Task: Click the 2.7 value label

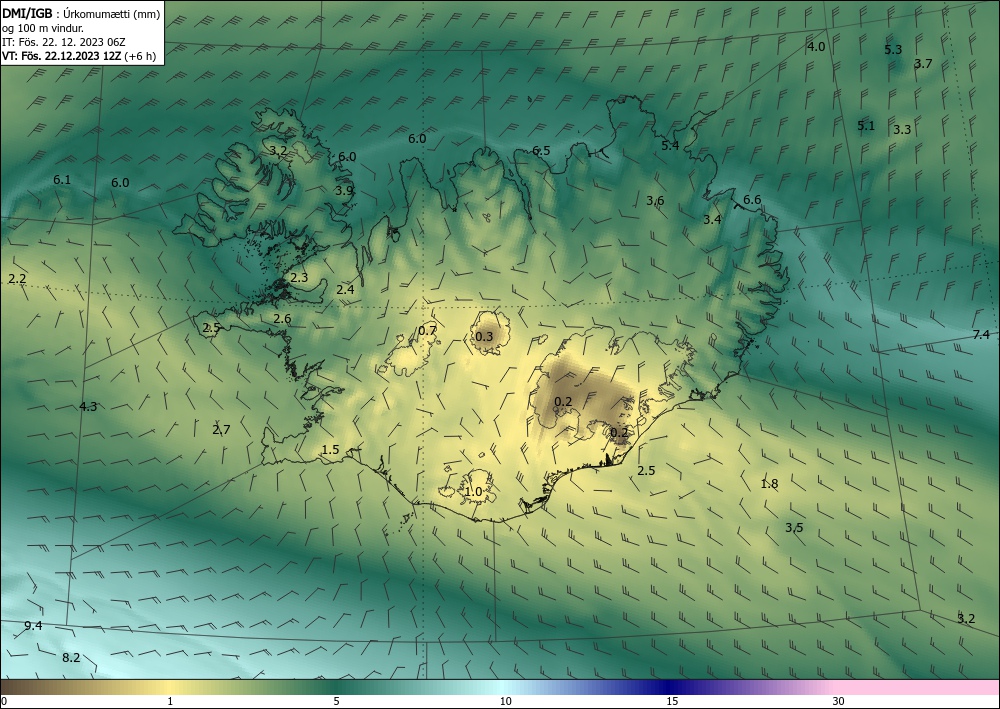Action: click(221, 430)
